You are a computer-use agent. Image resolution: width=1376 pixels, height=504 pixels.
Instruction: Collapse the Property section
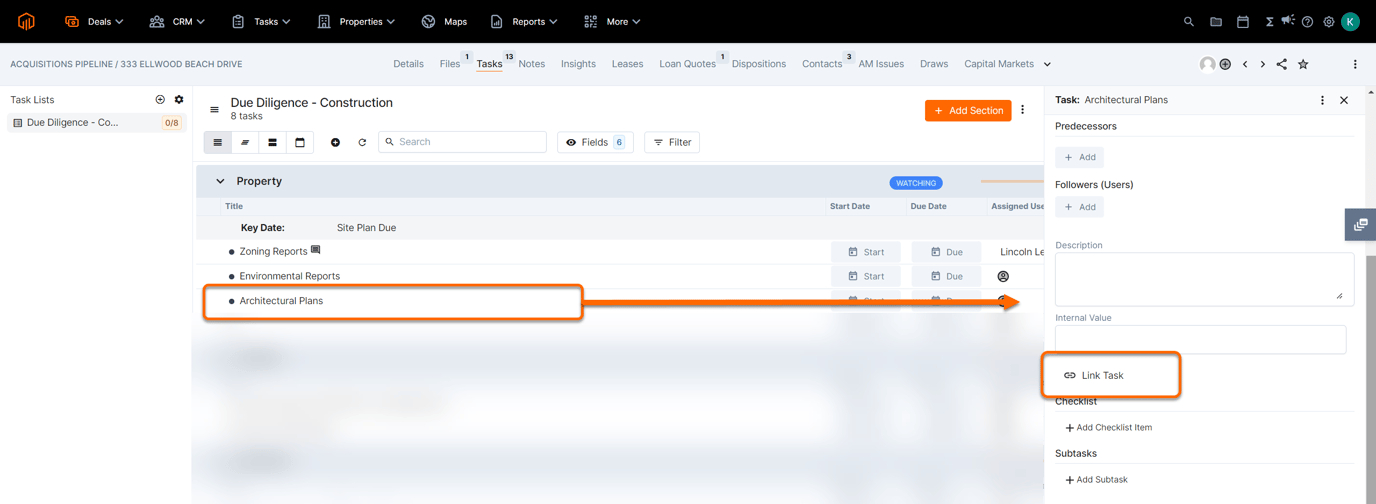(x=220, y=182)
